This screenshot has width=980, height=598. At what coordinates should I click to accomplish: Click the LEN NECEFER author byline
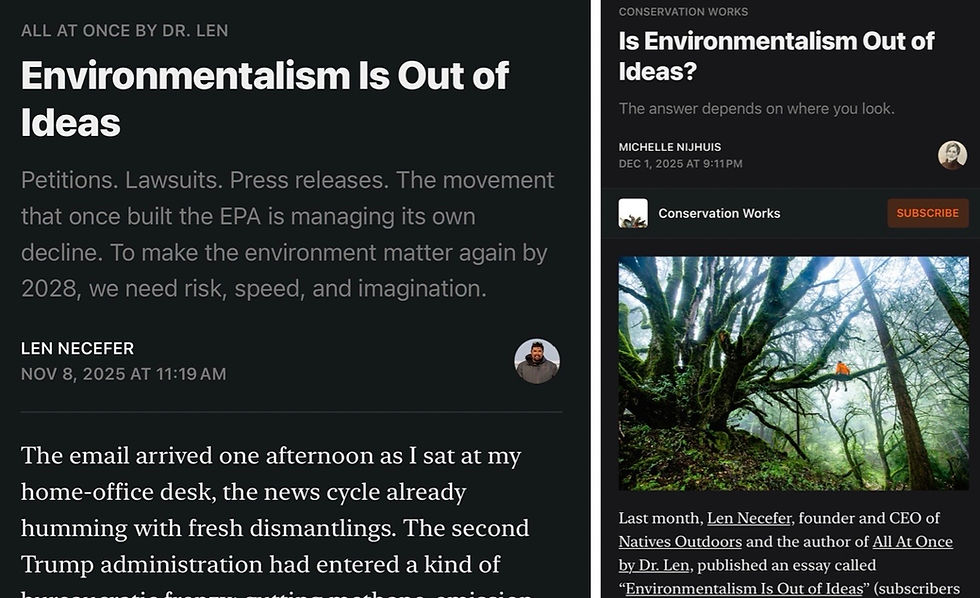[77, 349]
